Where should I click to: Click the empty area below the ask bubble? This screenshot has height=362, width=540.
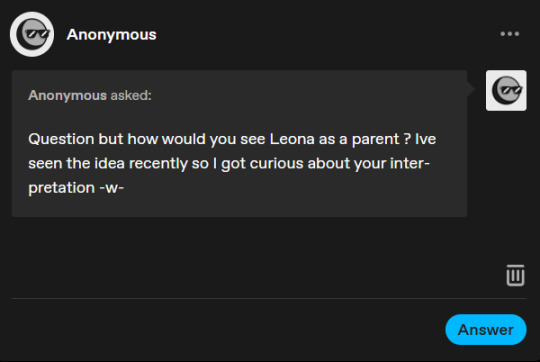pos(241,257)
